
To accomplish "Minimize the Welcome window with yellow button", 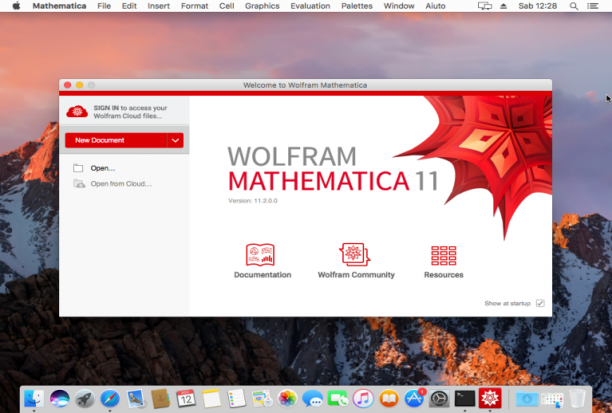I will tap(79, 85).
